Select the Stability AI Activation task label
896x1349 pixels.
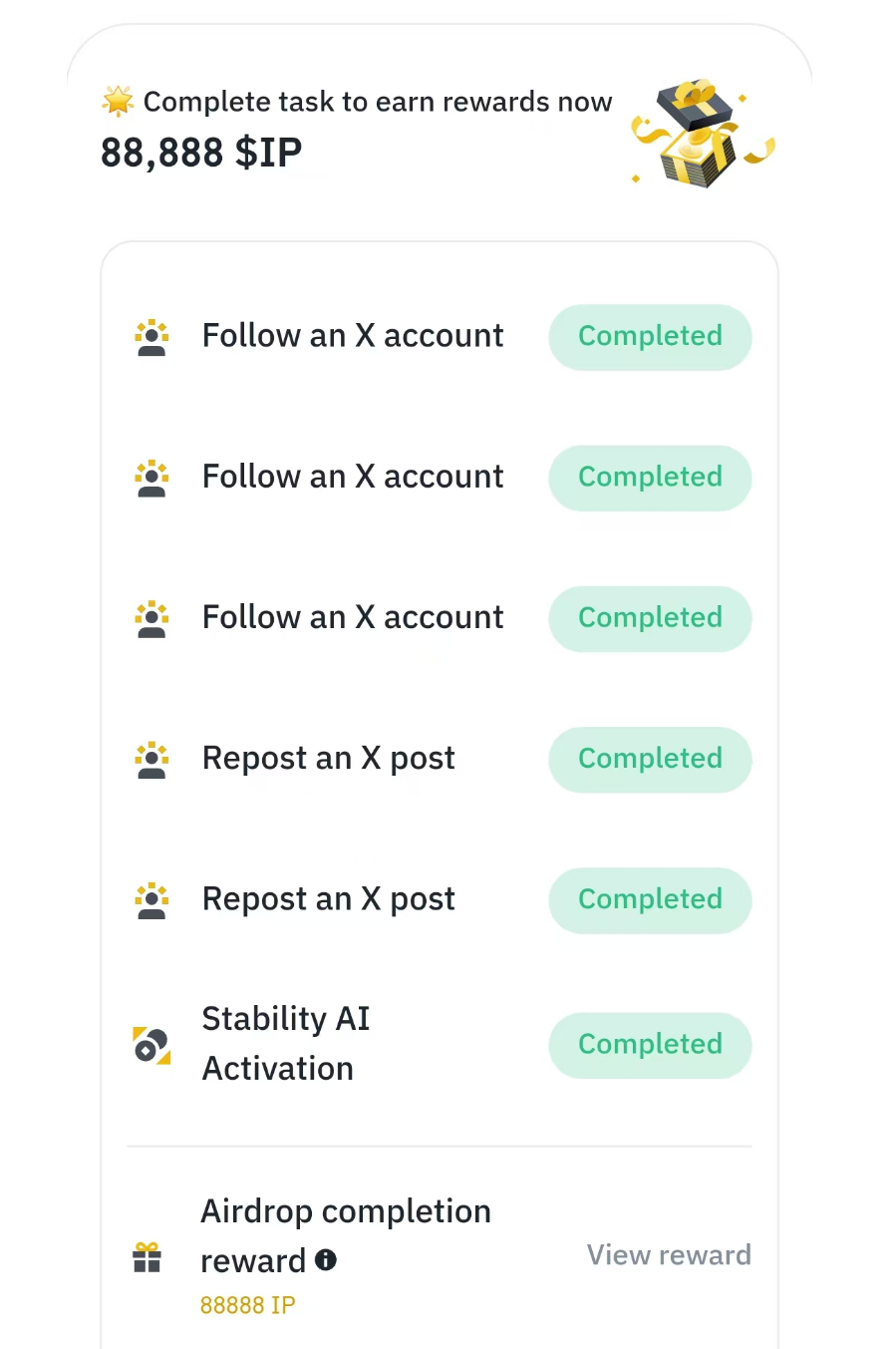[286, 1043]
